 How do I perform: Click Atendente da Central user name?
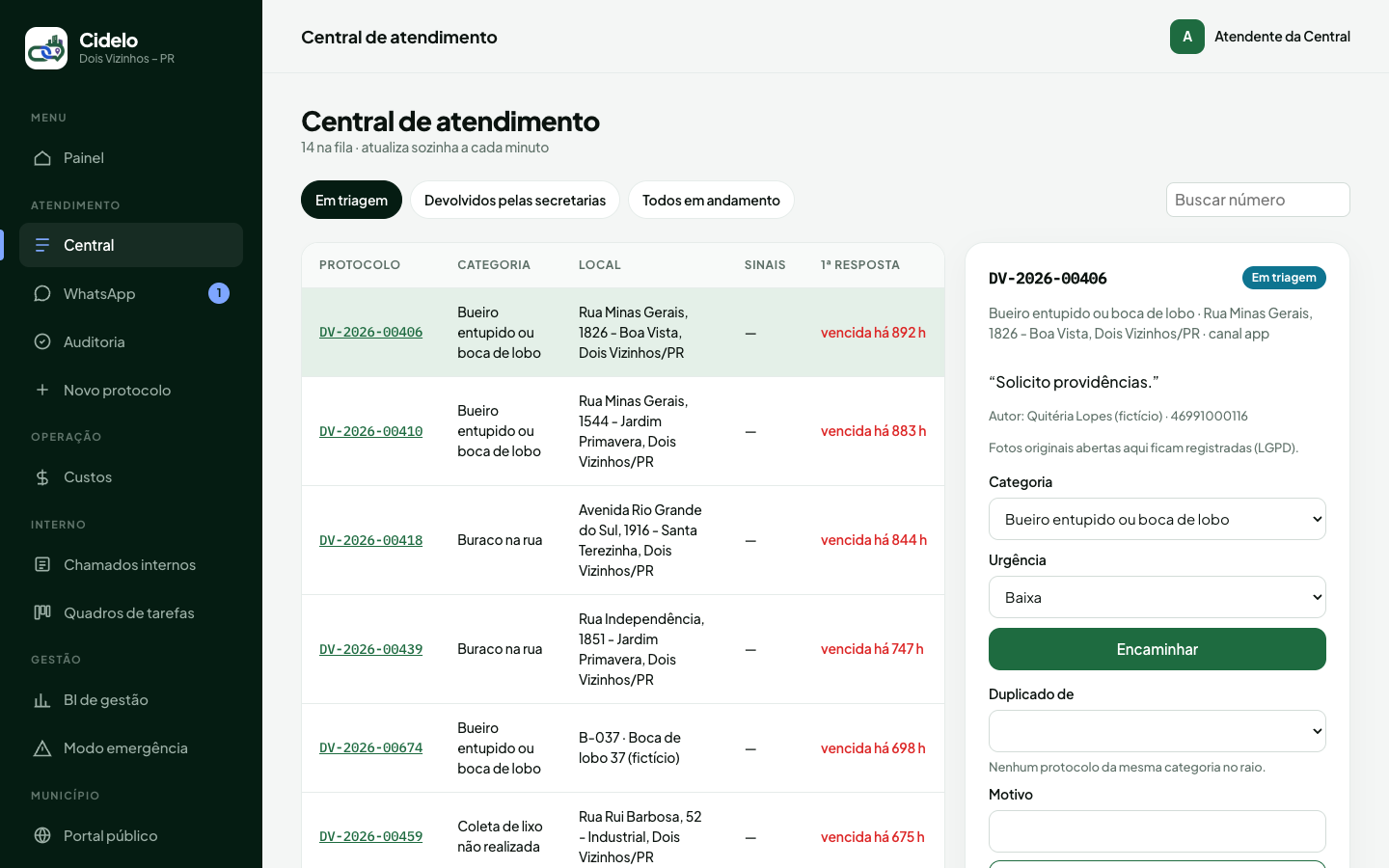pos(1282,37)
